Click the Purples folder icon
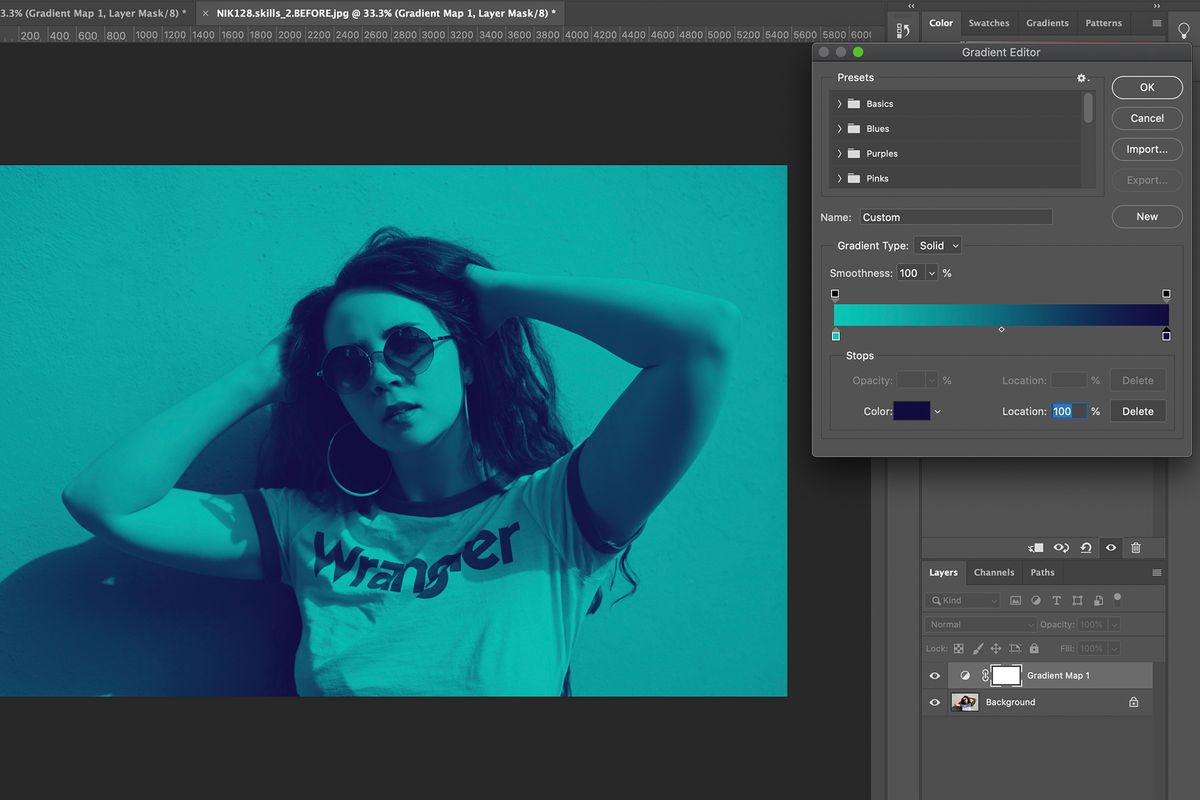 coord(853,154)
